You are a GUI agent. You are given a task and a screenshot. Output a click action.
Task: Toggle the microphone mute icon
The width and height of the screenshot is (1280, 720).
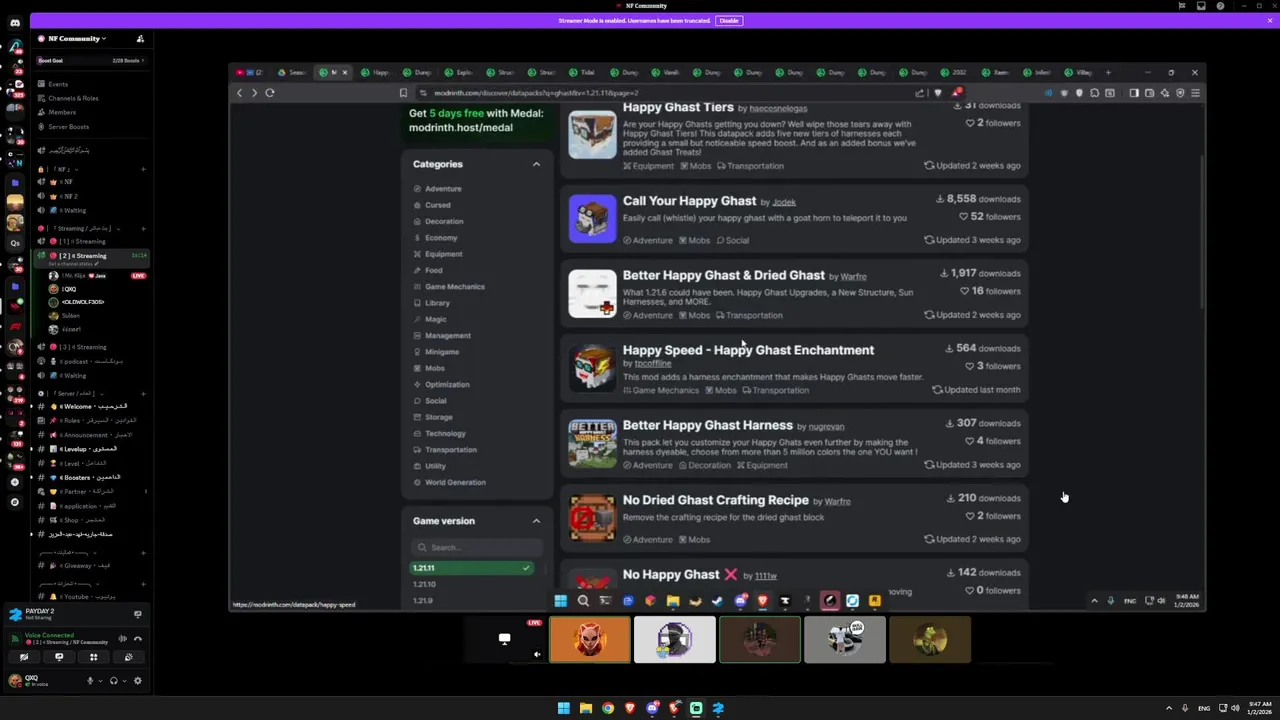point(90,681)
